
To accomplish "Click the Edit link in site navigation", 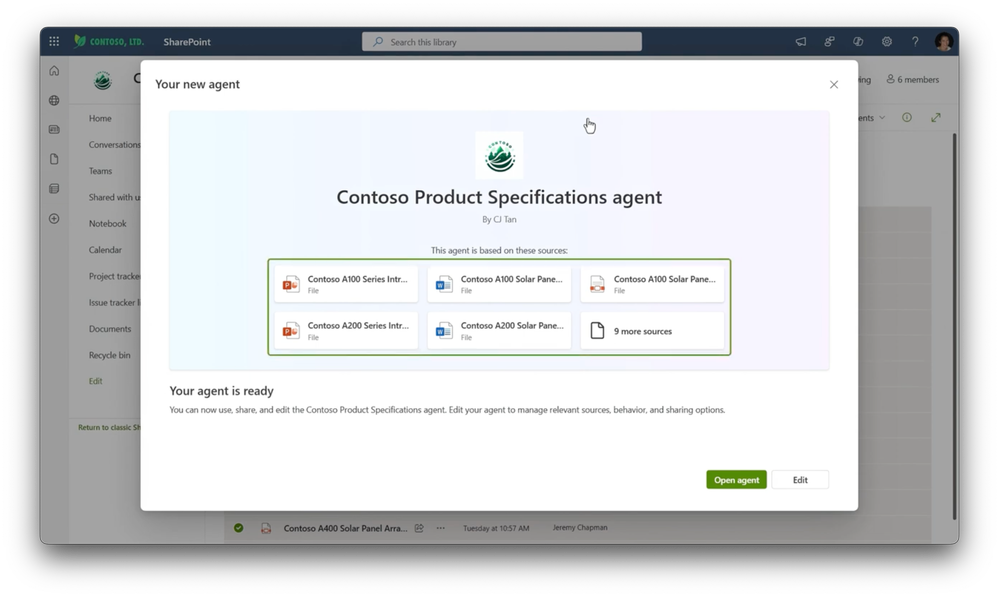I will point(96,381).
